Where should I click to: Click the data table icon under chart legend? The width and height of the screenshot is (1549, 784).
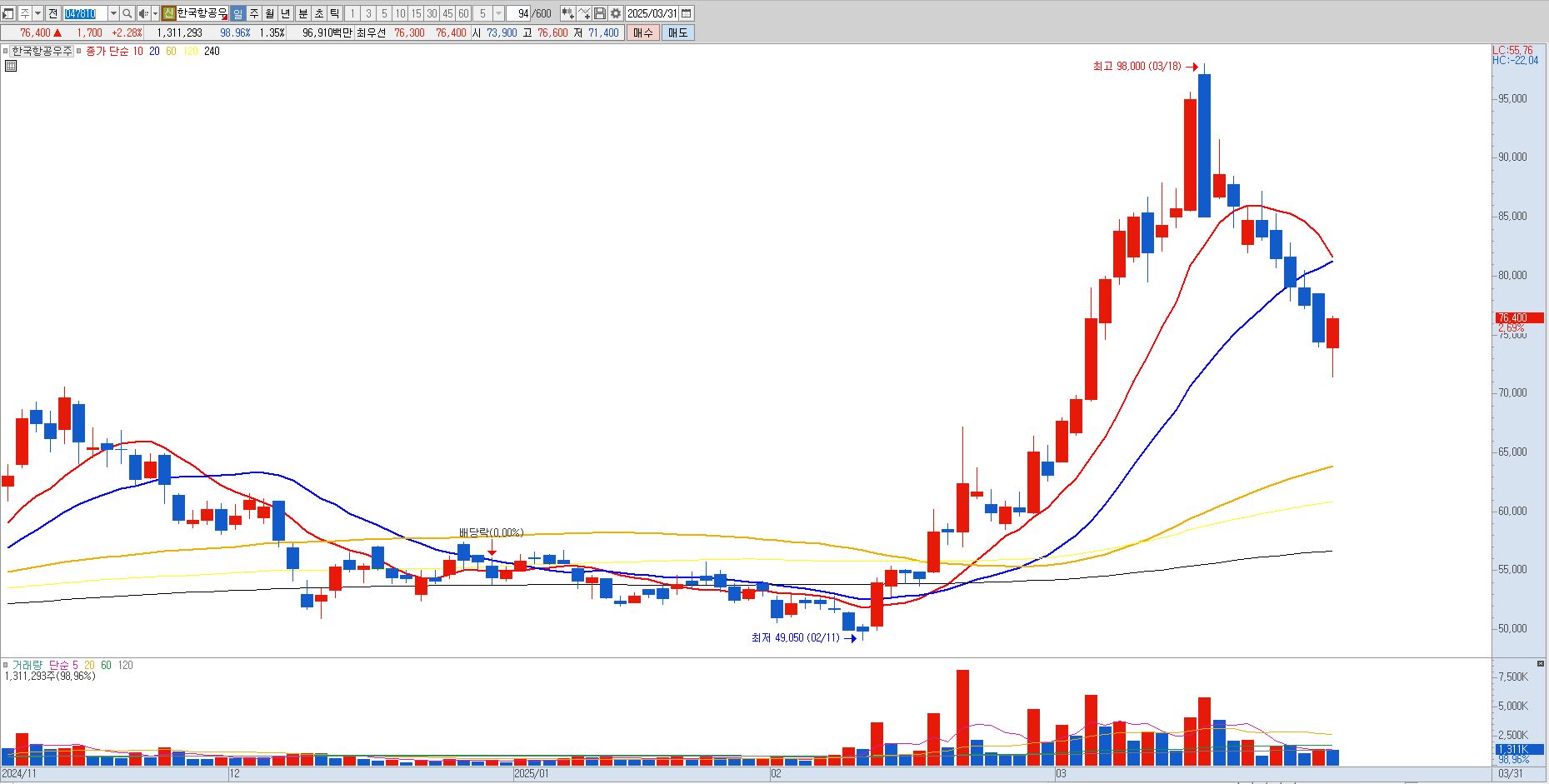[11, 66]
